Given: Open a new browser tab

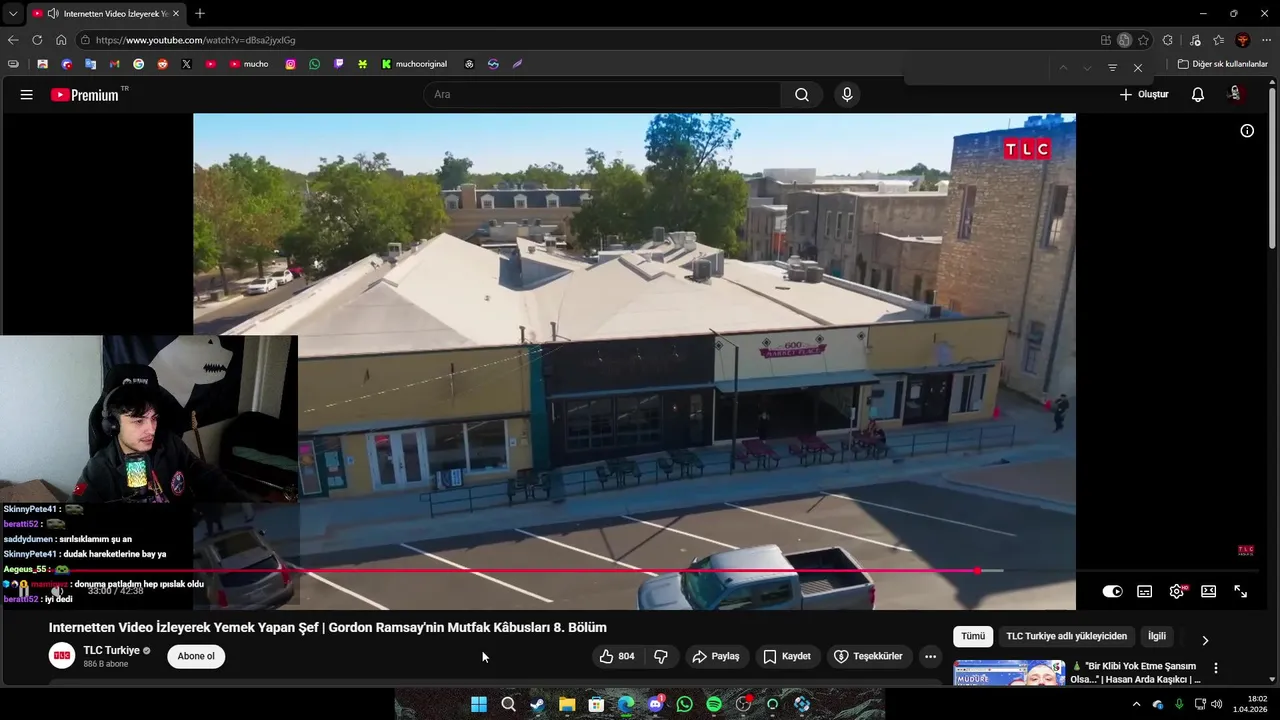Looking at the screenshot, I should tap(200, 13).
